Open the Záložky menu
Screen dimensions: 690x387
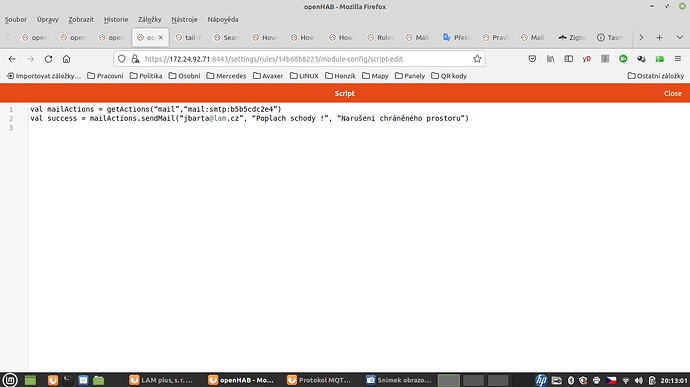pyautogui.click(x=150, y=19)
